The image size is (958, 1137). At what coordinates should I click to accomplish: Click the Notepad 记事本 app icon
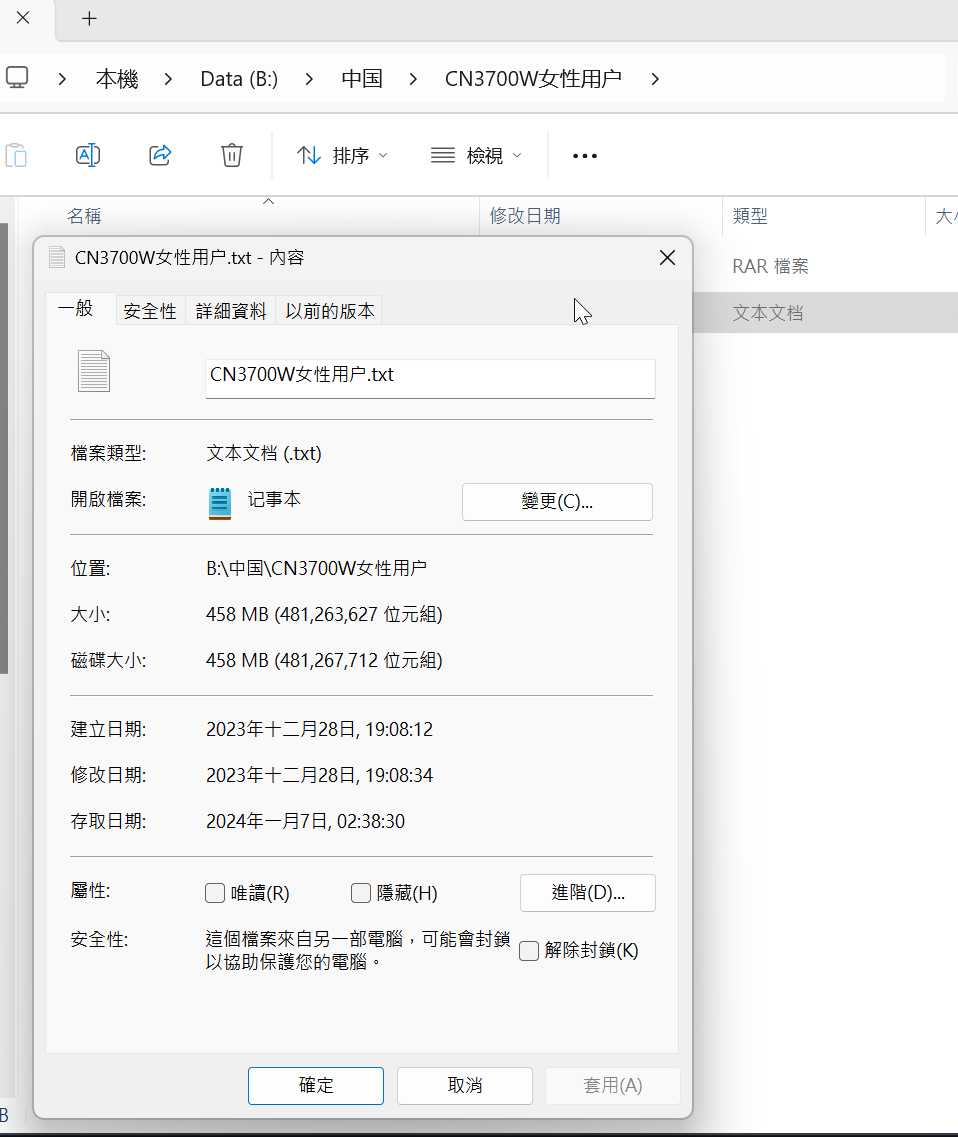[x=220, y=503]
